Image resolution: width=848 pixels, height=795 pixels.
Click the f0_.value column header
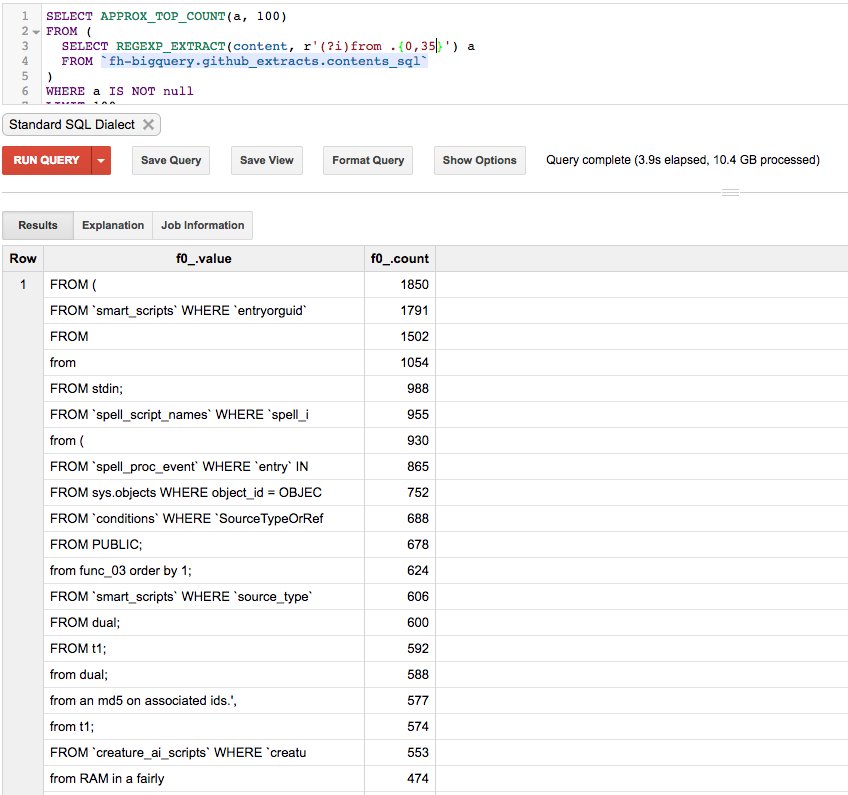[204, 259]
